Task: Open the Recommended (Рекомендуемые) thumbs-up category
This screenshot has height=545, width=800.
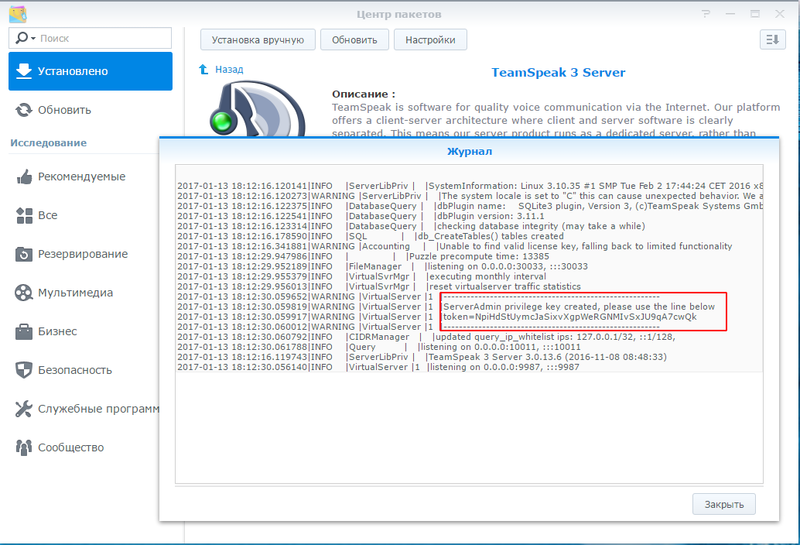Action: coord(24,177)
